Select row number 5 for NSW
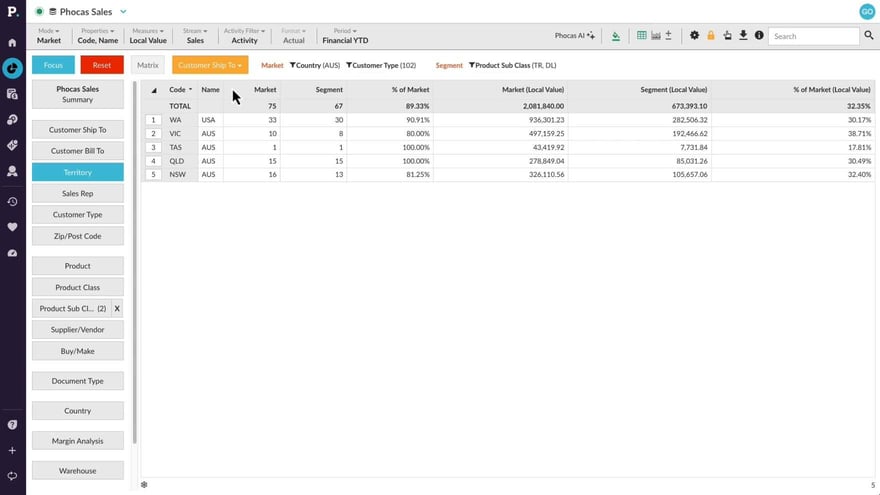 click(x=153, y=175)
